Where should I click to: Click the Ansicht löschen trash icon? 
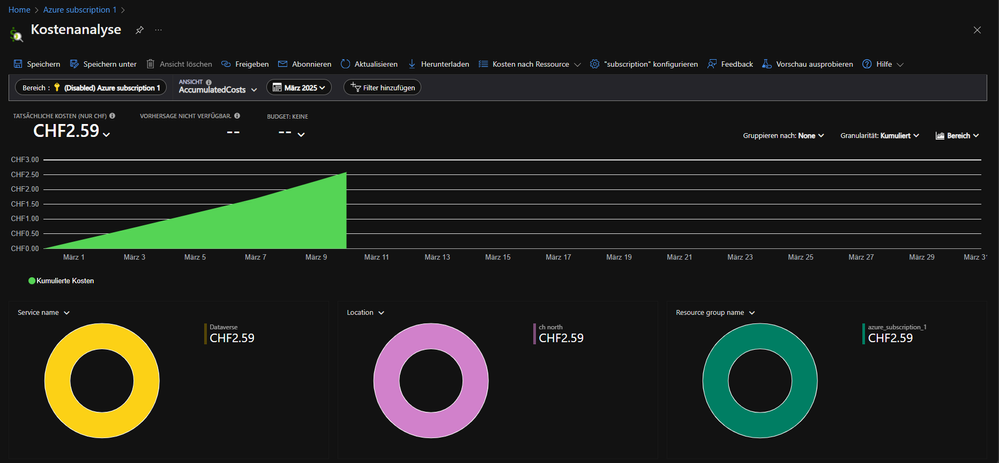150,64
